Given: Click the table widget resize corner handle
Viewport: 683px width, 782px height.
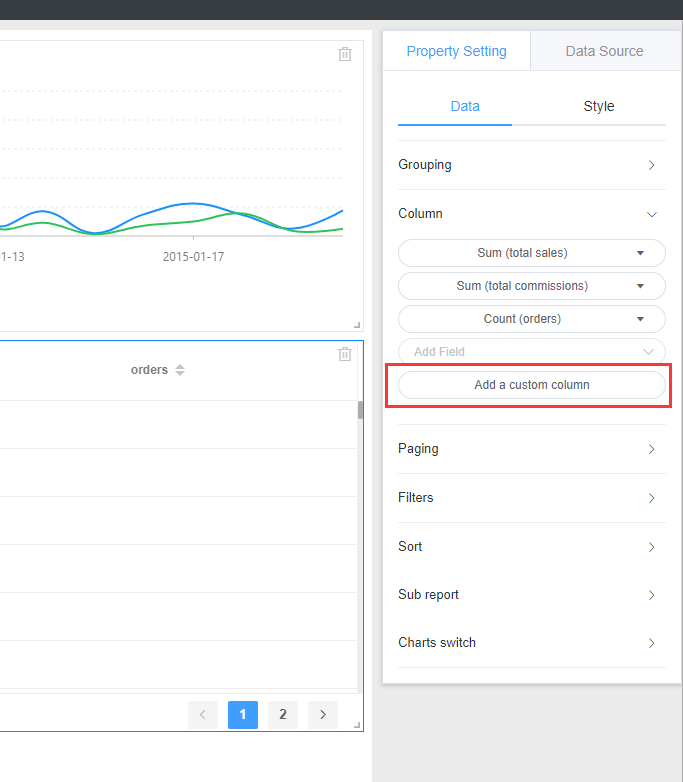Looking at the screenshot, I should [x=357, y=725].
